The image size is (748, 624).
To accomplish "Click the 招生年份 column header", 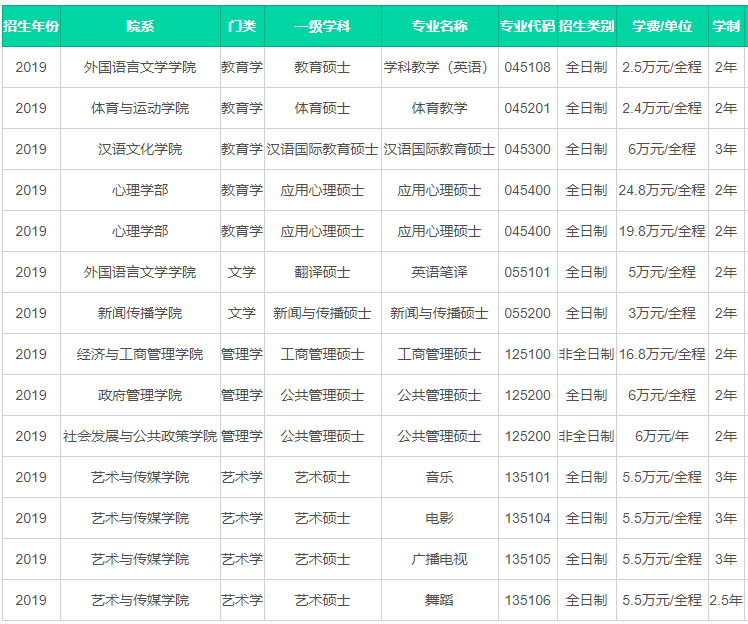I will pos(31,26).
